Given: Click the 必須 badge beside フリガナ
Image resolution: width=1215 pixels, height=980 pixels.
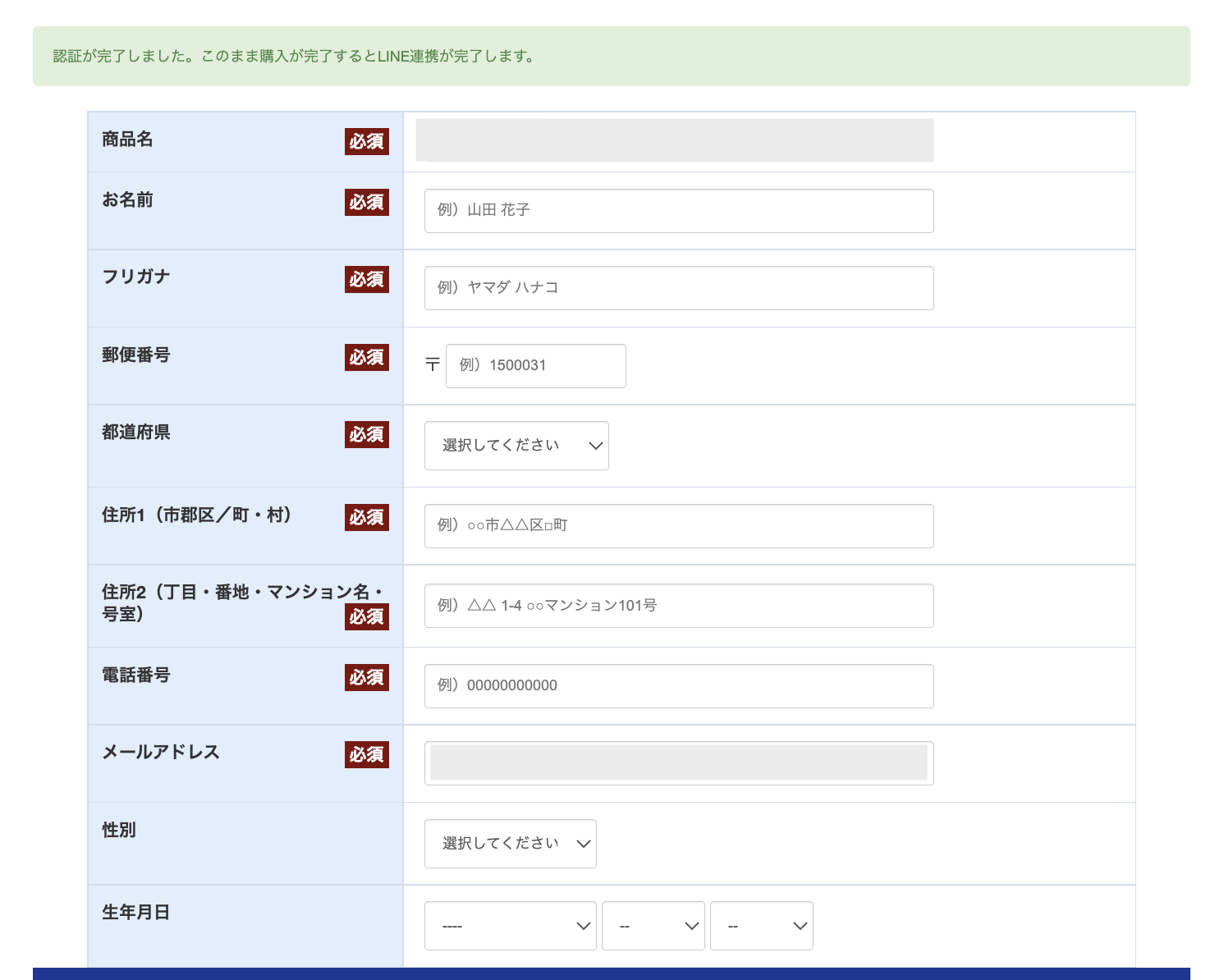Looking at the screenshot, I should point(366,280).
